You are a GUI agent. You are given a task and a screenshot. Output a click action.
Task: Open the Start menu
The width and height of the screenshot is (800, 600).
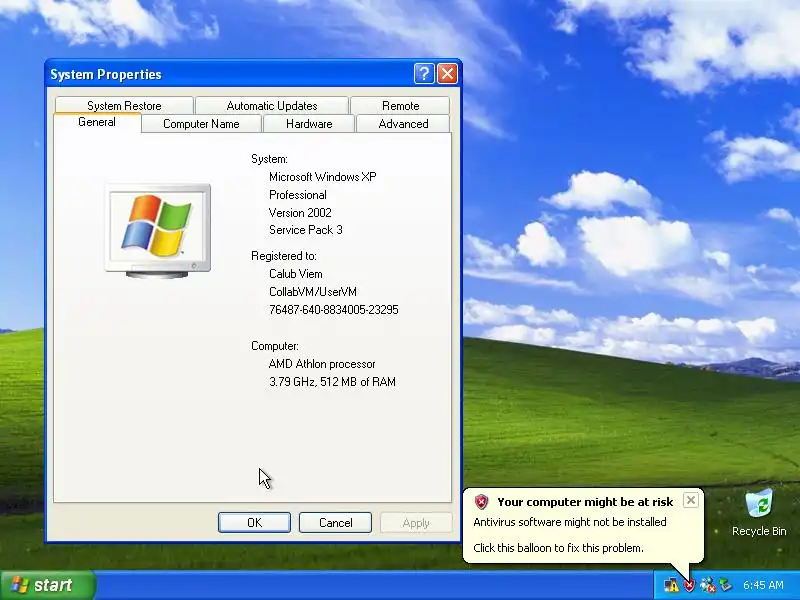coord(48,585)
